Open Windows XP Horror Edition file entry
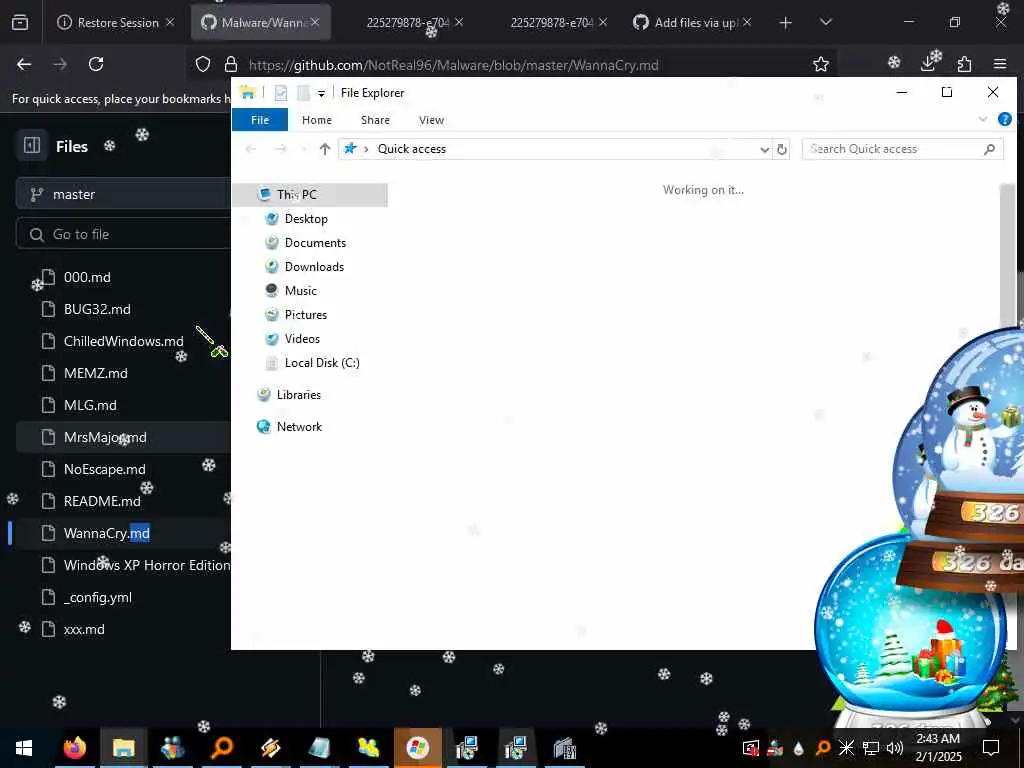The height and width of the screenshot is (768, 1024). 146,565
